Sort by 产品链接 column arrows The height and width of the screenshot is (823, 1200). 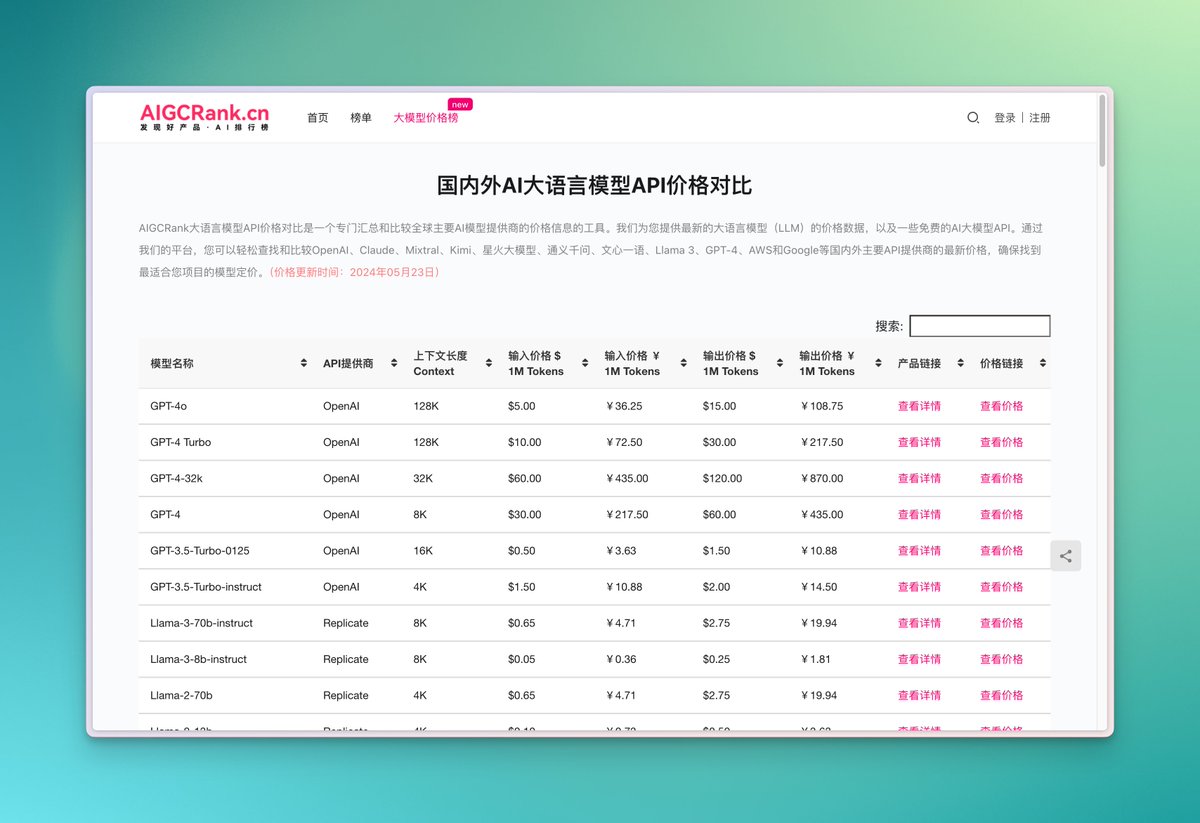click(961, 363)
